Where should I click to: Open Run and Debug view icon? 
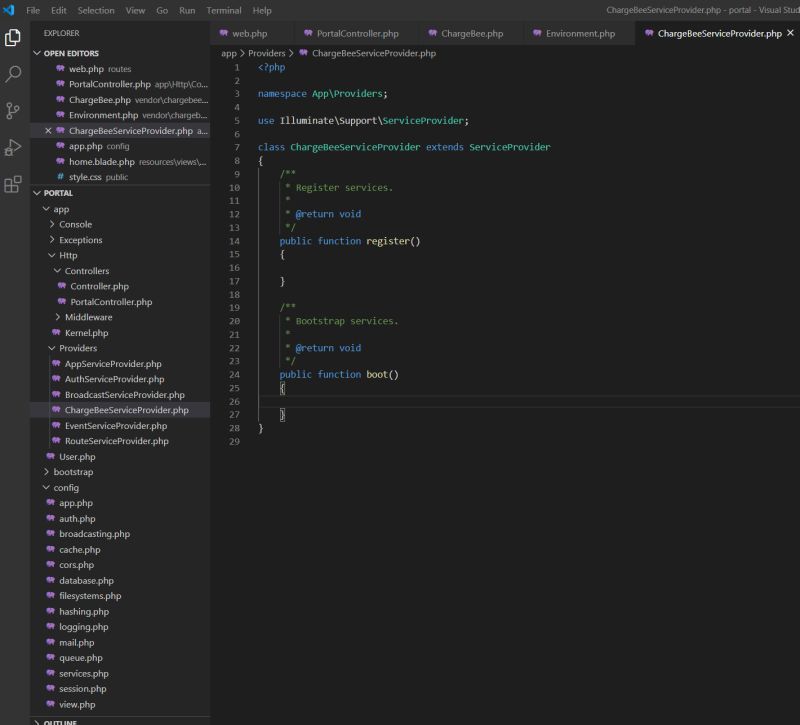(13, 147)
